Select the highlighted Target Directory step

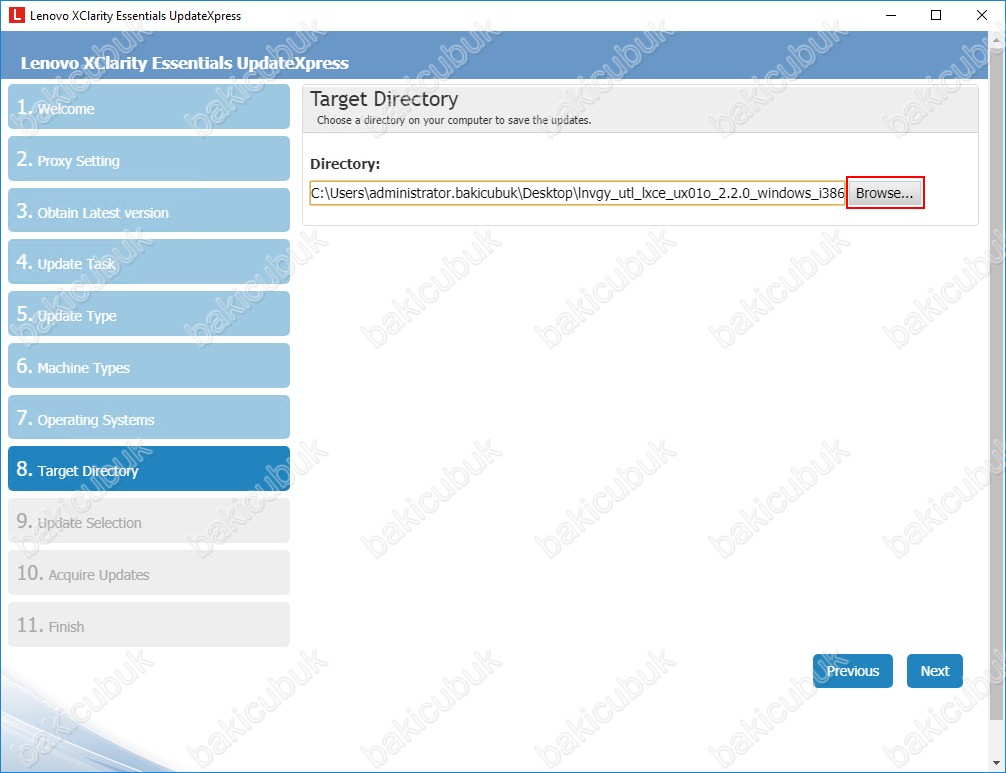148,470
